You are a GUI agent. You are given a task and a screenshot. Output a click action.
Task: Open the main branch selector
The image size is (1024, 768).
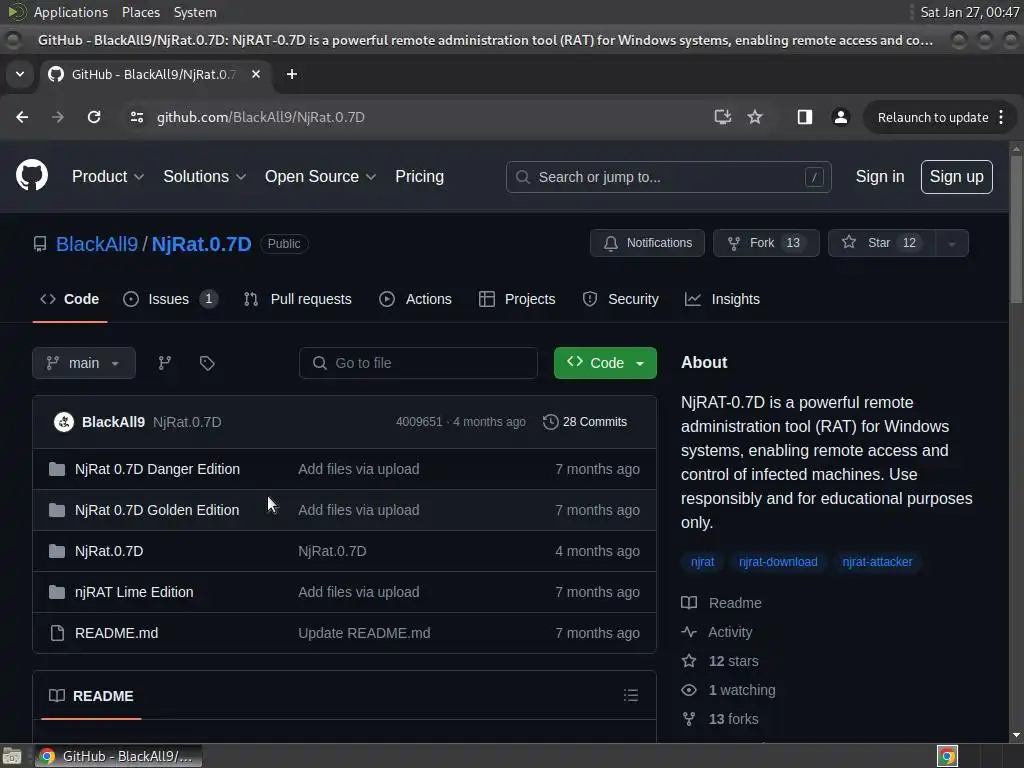[84, 363]
